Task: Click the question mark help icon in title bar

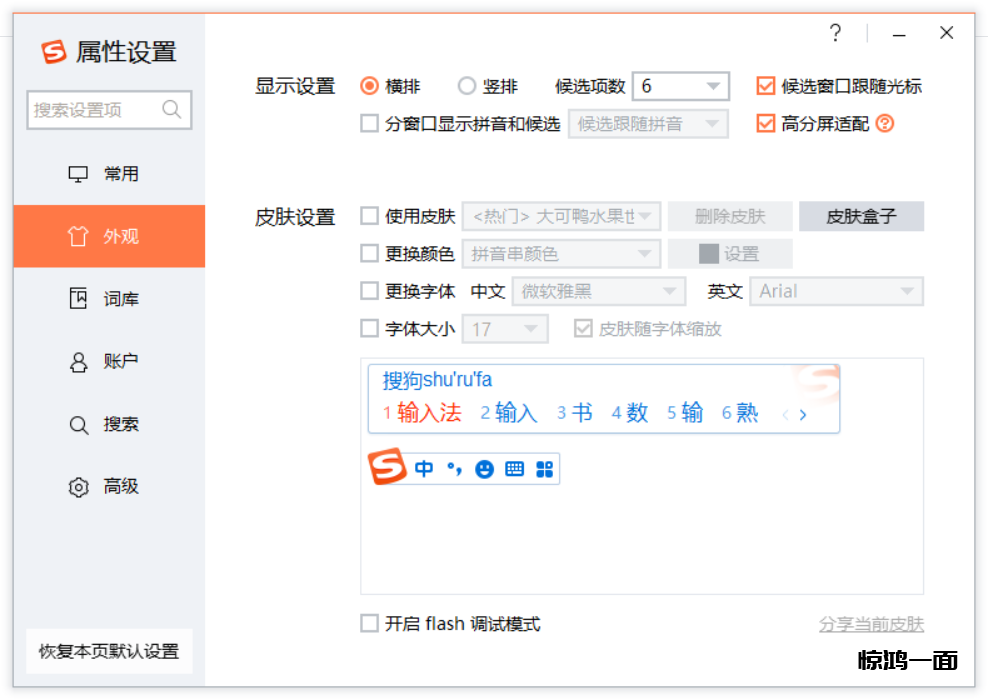Action: click(x=836, y=33)
